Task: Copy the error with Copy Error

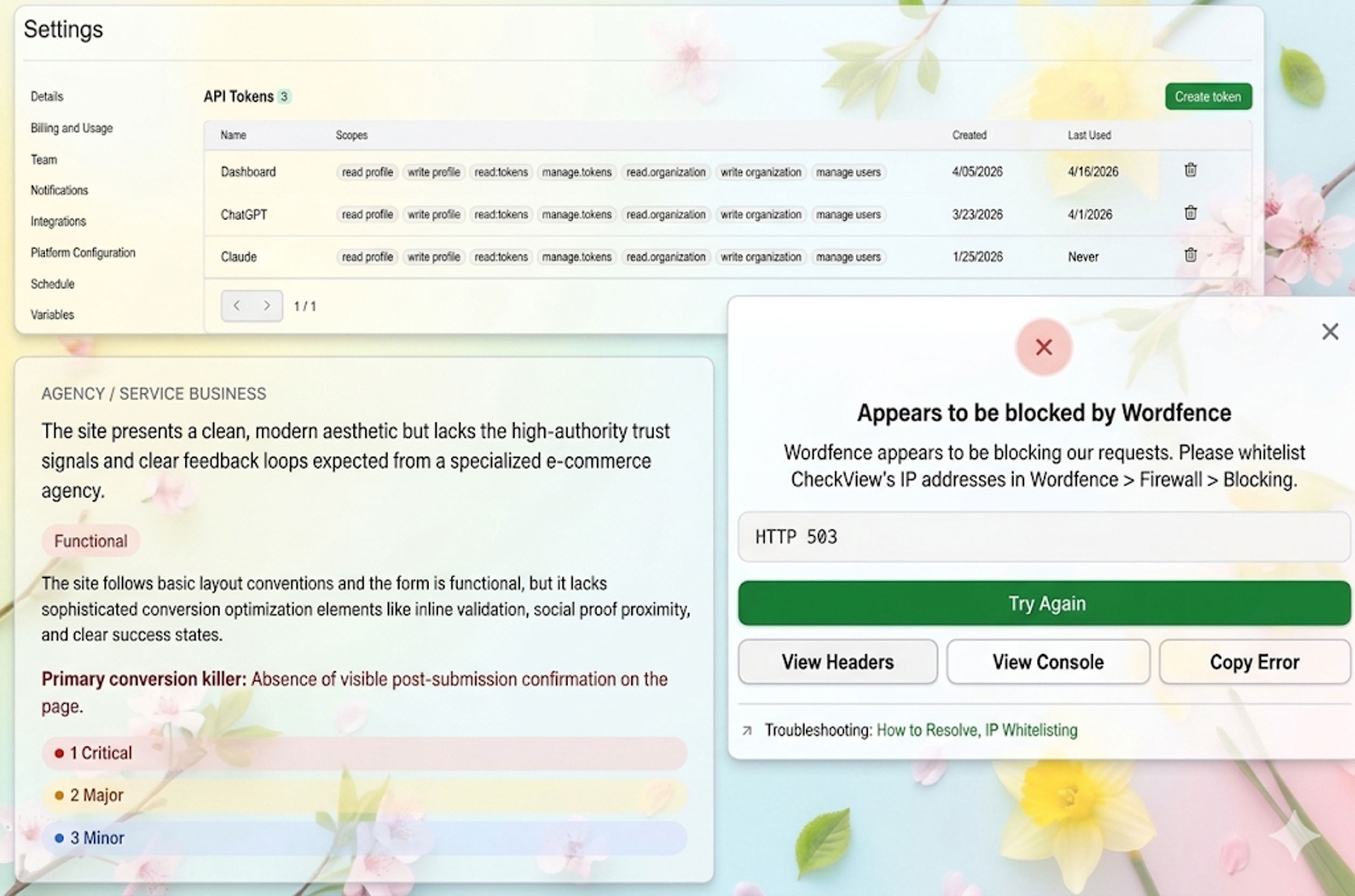Action: (1254, 662)
